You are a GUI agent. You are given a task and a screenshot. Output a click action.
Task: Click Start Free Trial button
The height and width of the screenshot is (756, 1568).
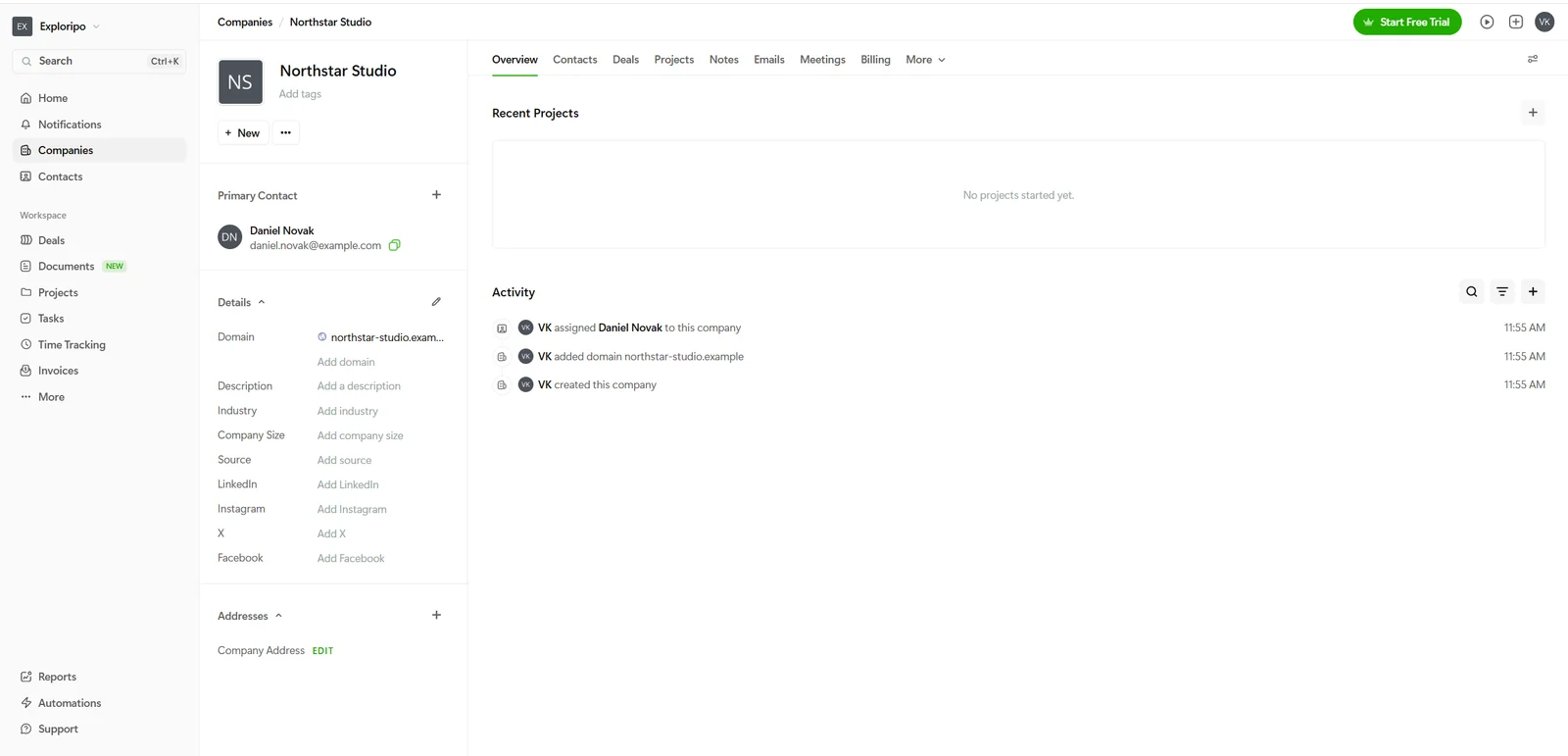coord(1407,22)
